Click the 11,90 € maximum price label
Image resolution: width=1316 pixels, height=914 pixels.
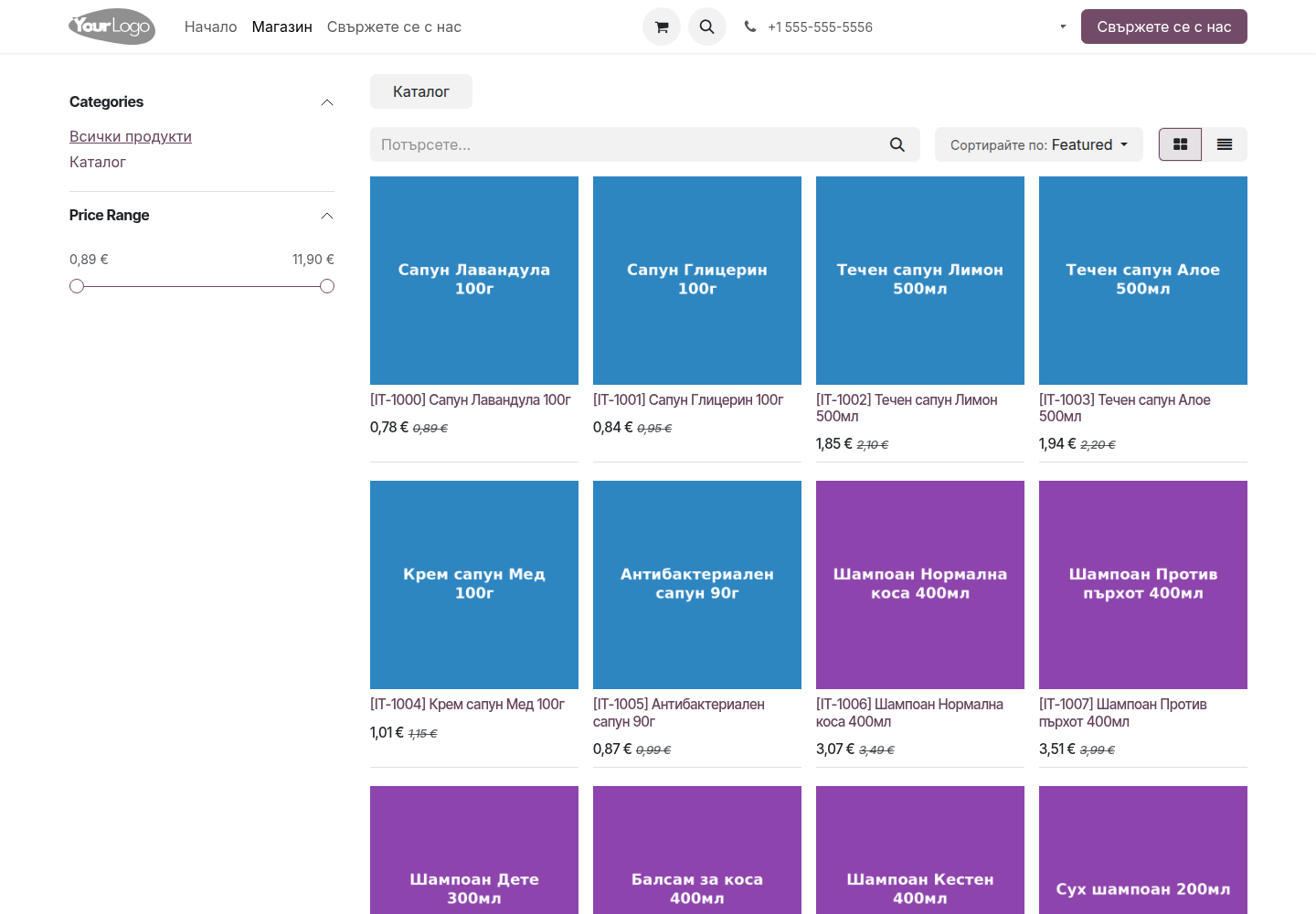[313, 260]
